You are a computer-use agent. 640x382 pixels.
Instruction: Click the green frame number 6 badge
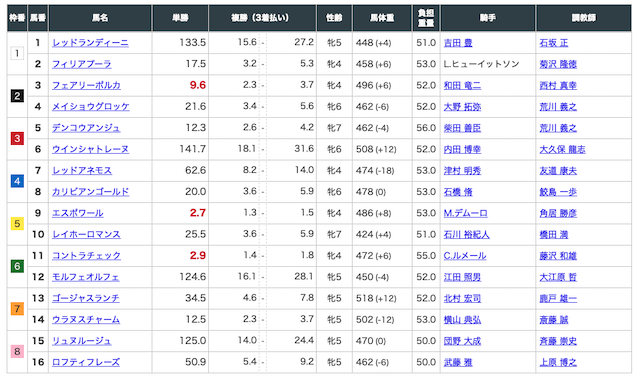pos(17,266)
